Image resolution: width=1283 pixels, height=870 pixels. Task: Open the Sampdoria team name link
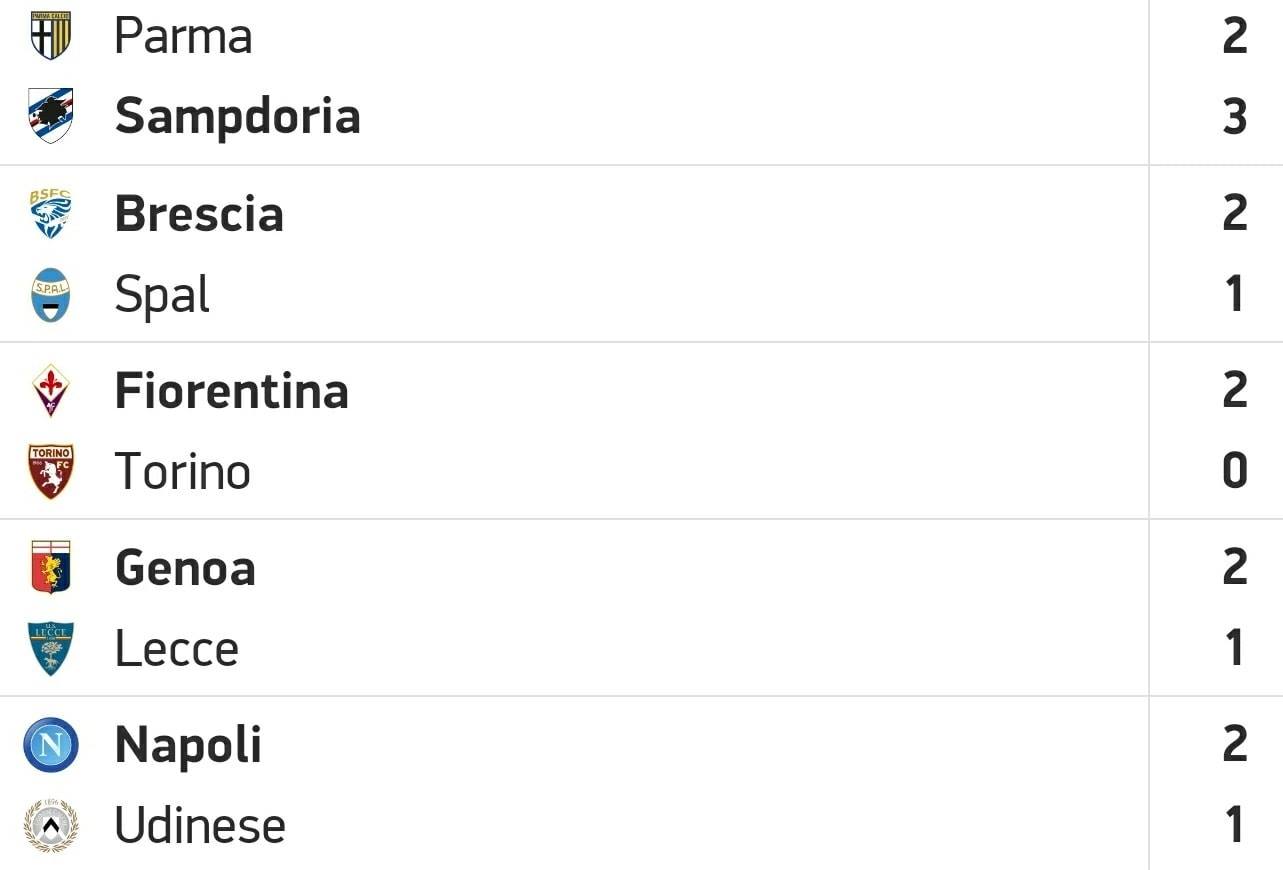(237, 116)
